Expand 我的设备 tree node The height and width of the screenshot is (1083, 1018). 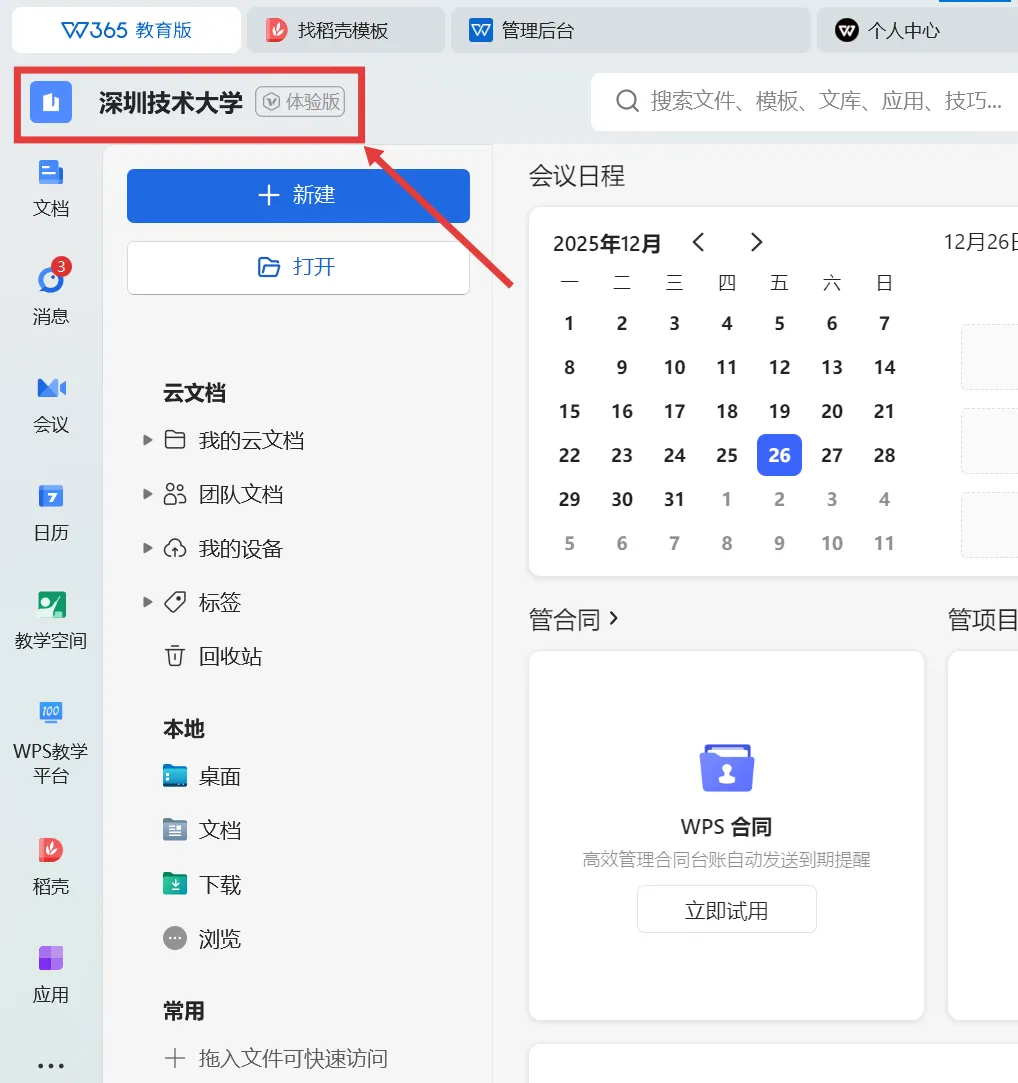pyautogui.click(x=147, y=548)
